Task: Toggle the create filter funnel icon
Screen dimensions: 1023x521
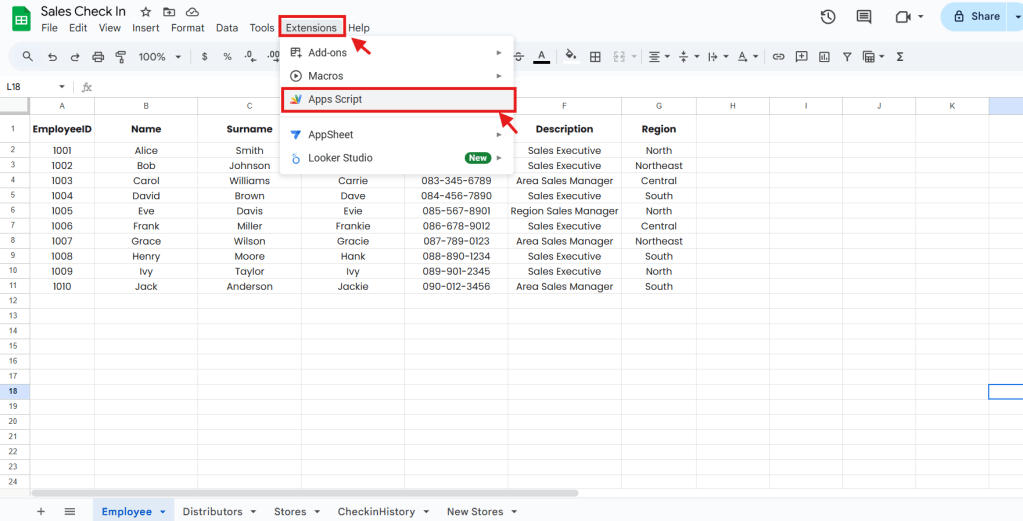Action: click(847, 57)
